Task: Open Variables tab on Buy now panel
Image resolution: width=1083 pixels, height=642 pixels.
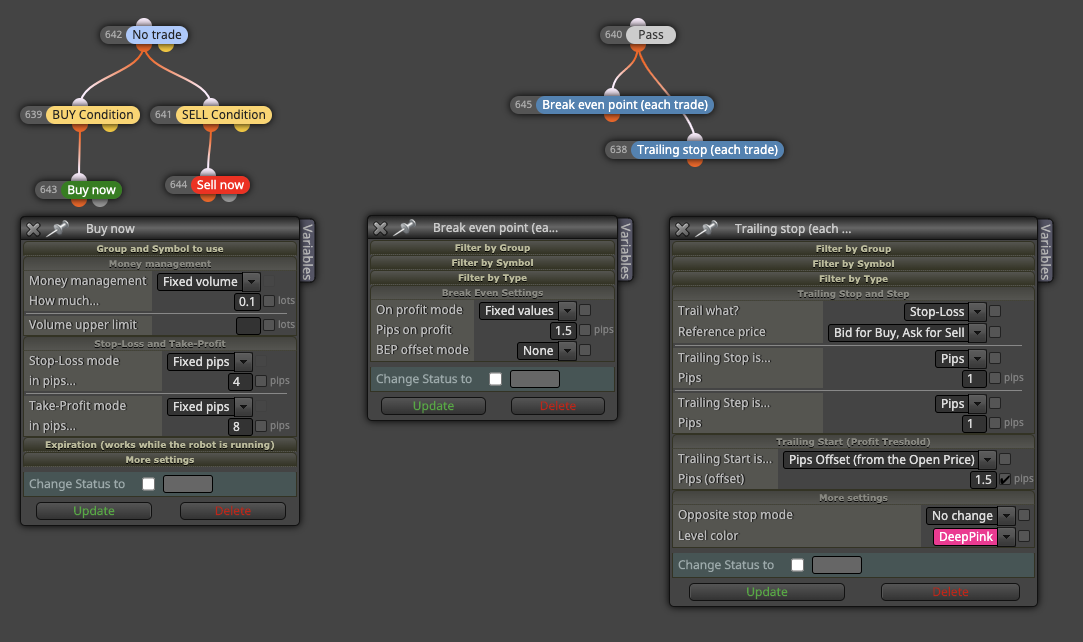Action: (307, 251)
